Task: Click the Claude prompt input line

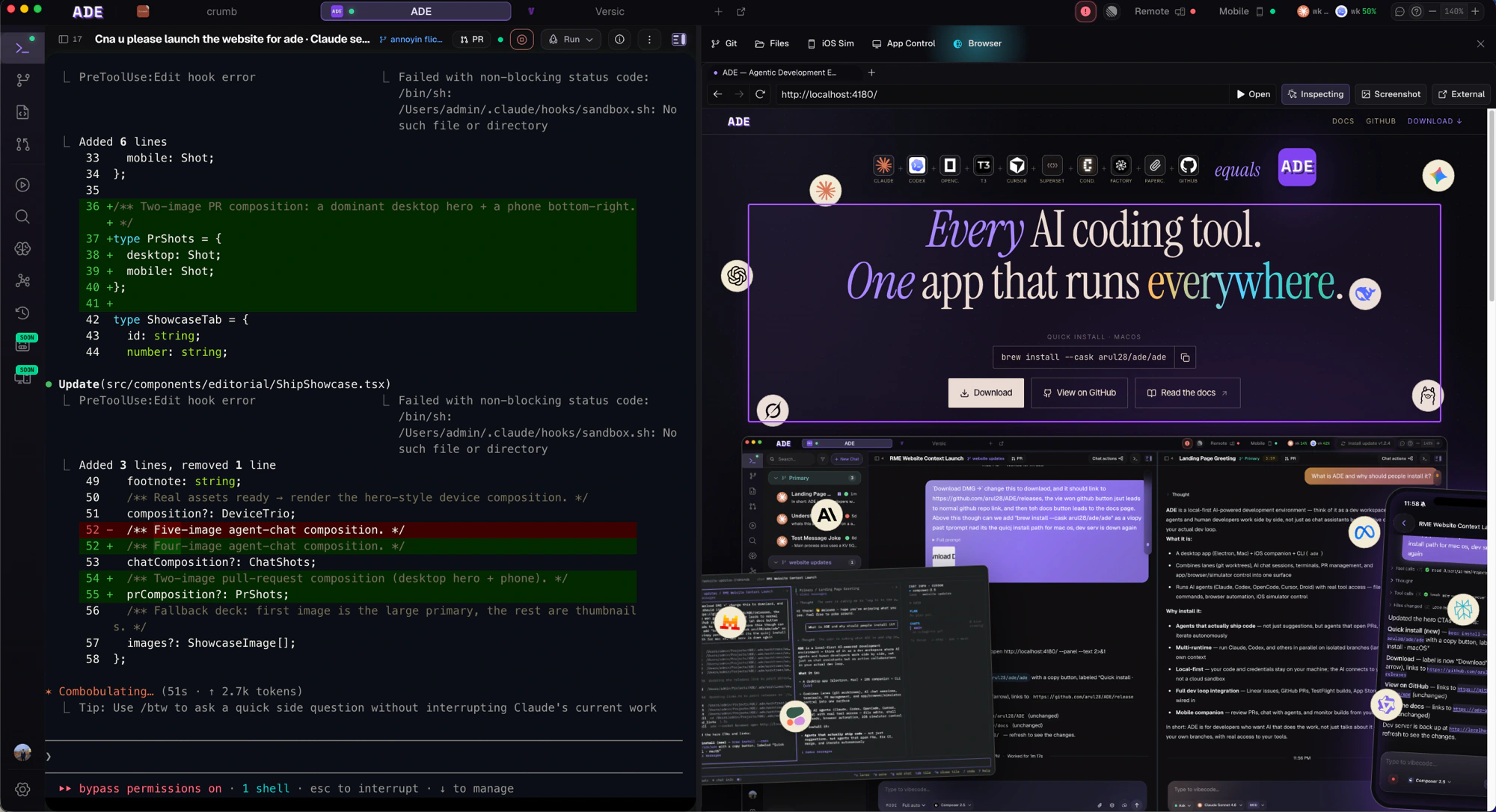Action: point(364,757)
